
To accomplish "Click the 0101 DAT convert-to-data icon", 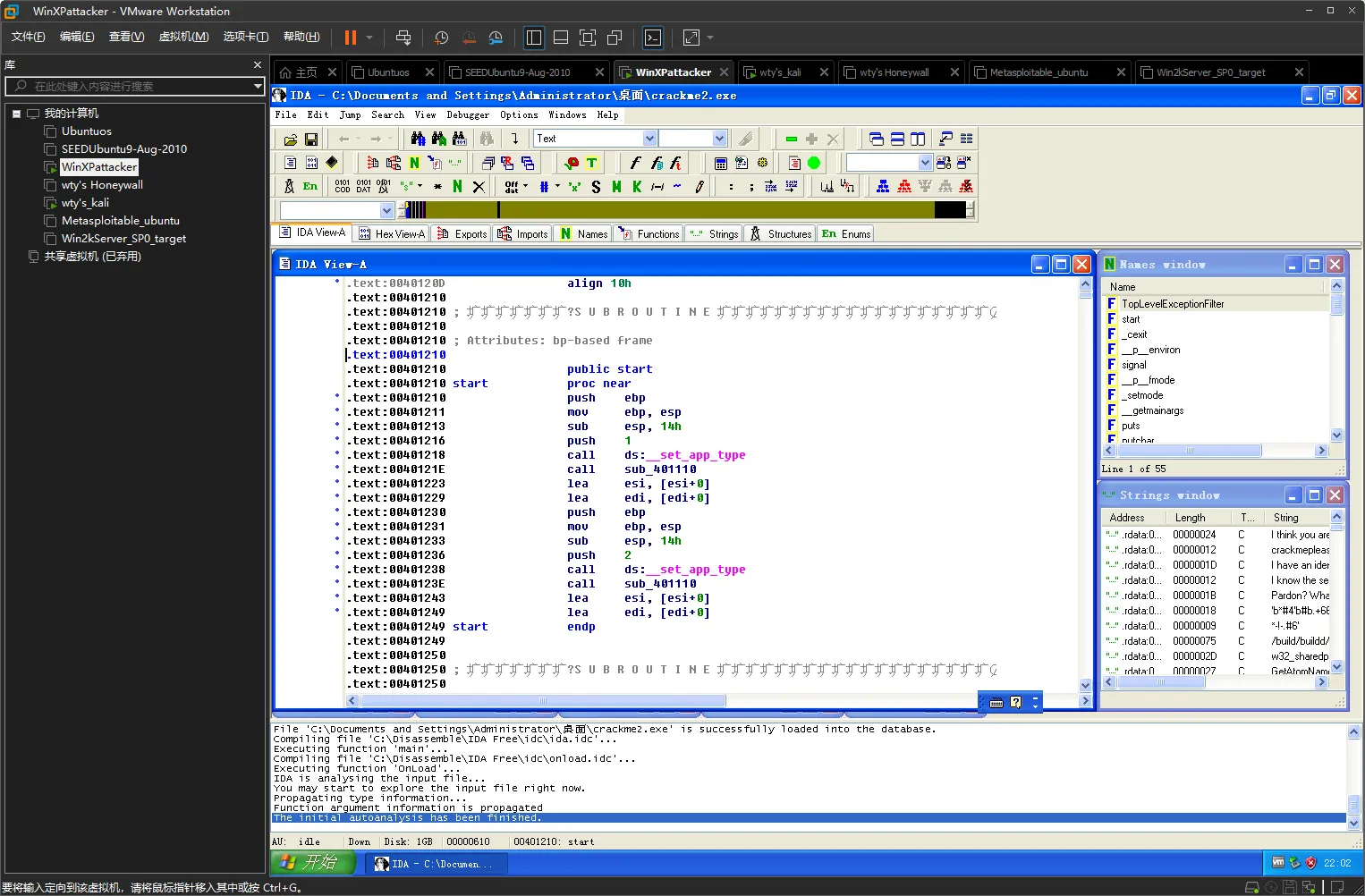I will pos(363,186).
